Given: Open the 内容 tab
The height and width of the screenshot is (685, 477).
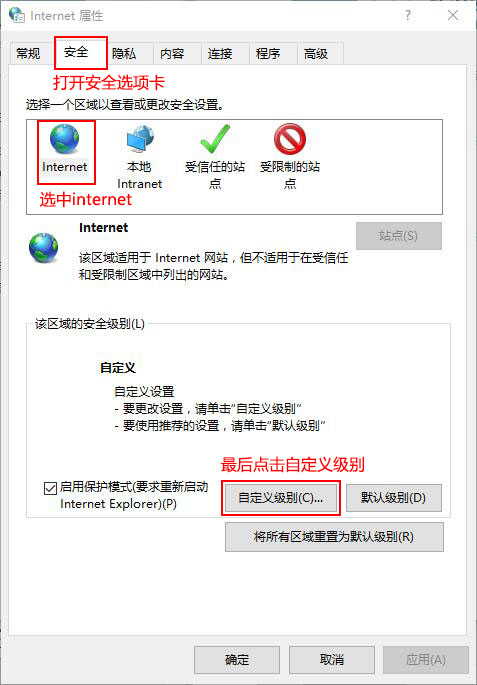Looking at the screenshot, I should click(x=172, y=54).
